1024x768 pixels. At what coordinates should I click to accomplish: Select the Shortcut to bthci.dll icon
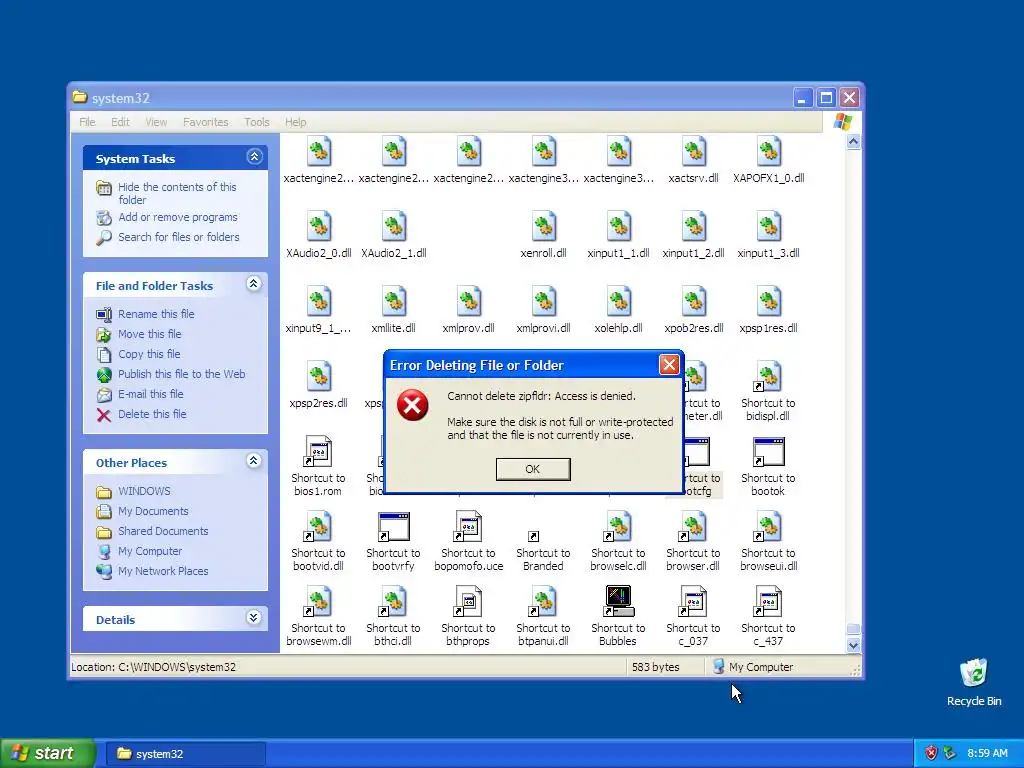(x=394, y=601)
